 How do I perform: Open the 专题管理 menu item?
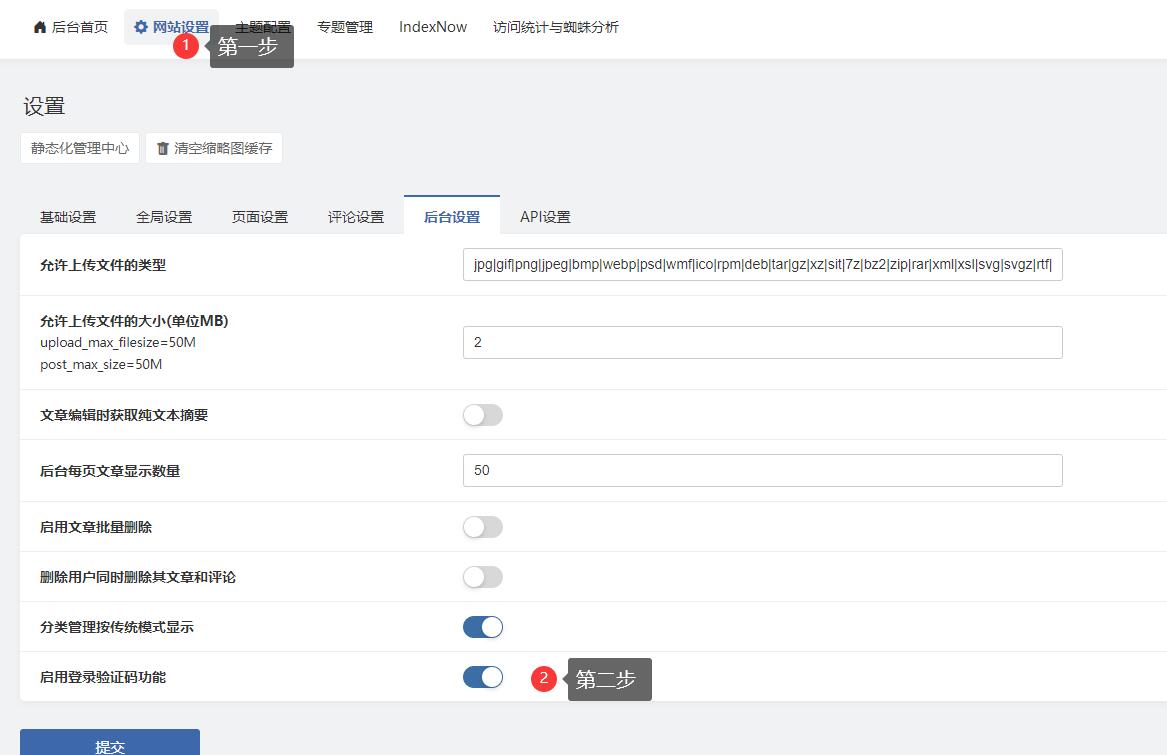click(345, 27)
